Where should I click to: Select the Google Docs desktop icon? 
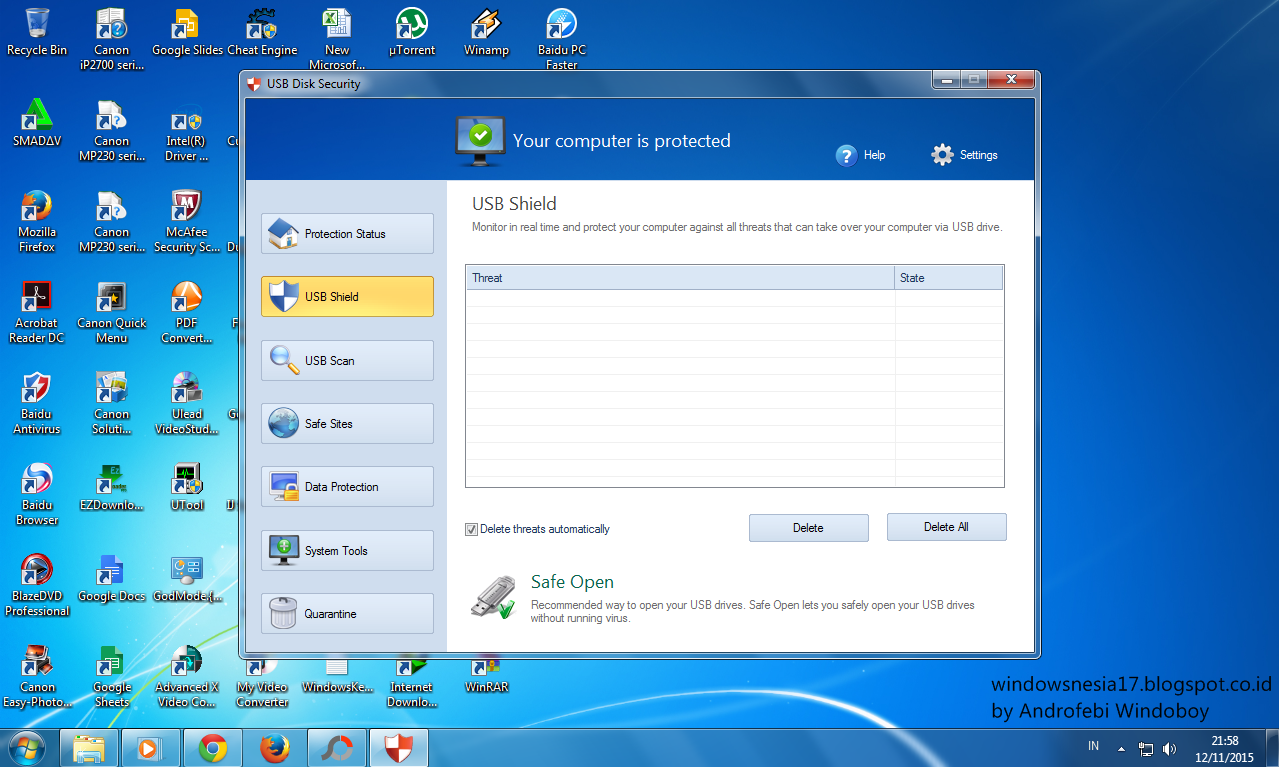(x=112, y=578)
